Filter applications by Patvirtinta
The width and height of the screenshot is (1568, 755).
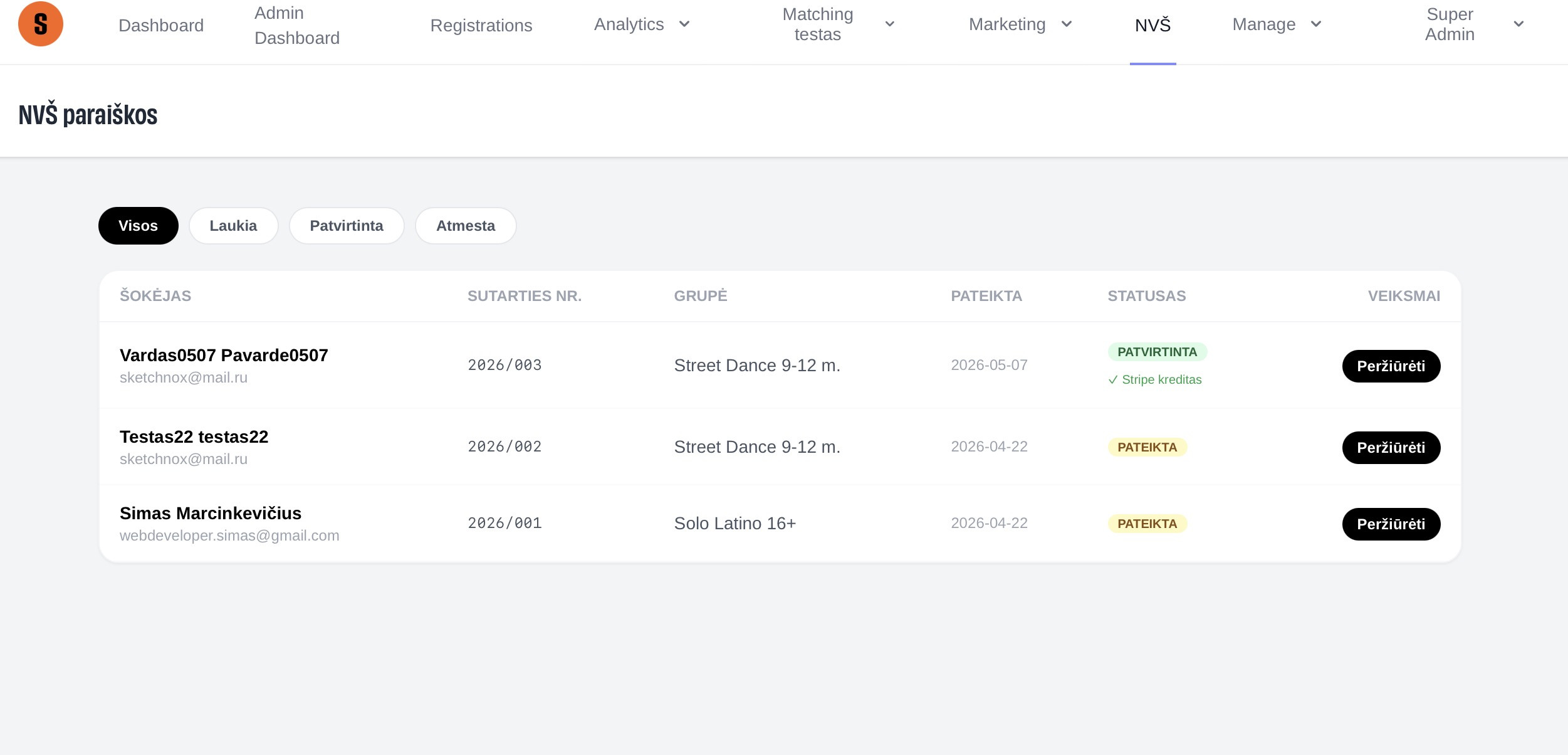(347, 226)
